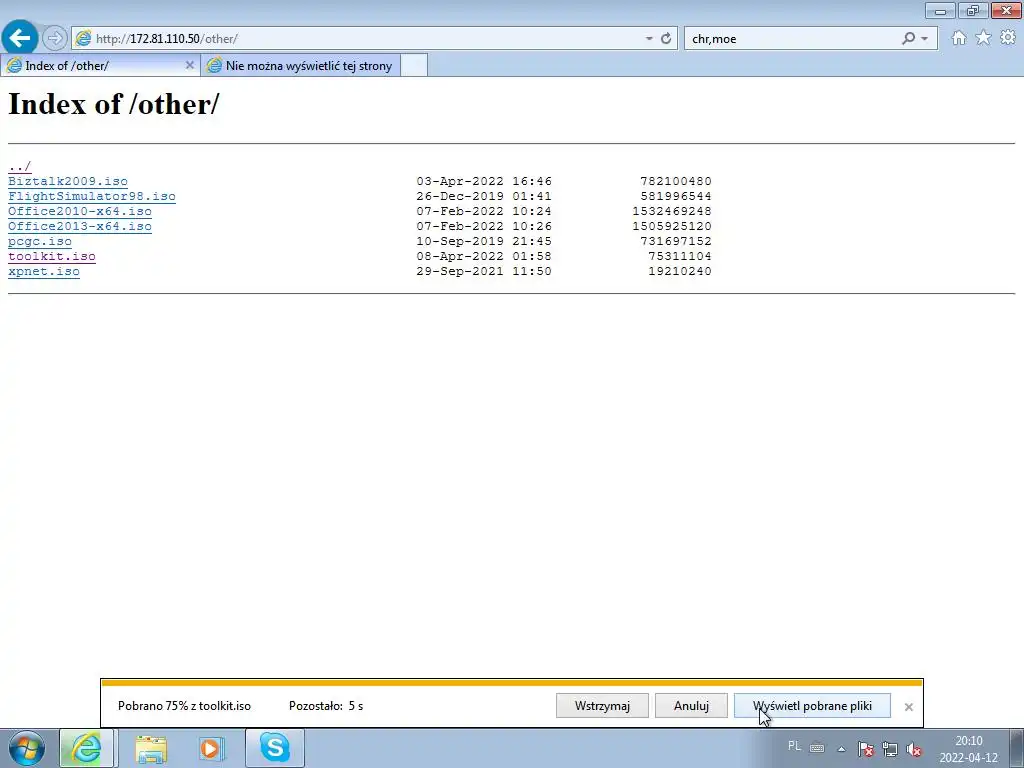
Task: Click the on-screen keyboard tray icon
Action: point(817,748)
